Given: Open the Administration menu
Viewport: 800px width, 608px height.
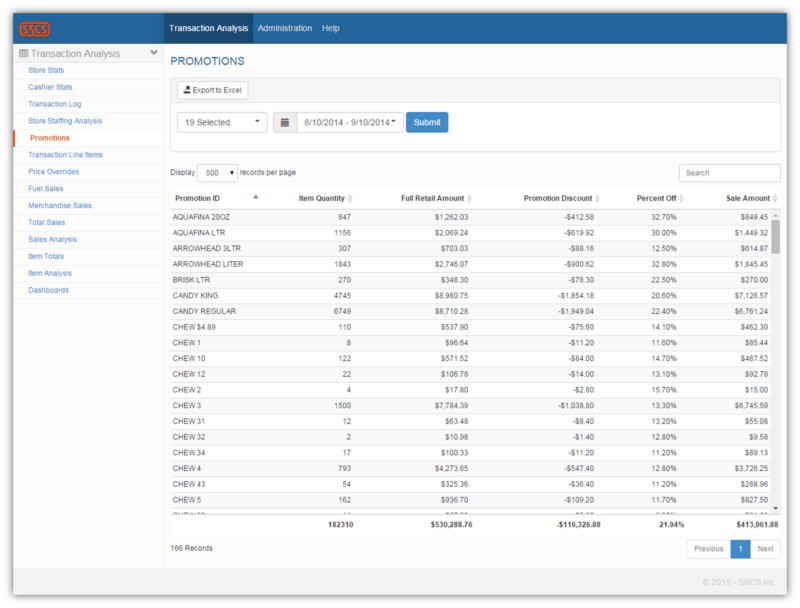Looking at the screenshot, I should (x=285, y=28).
